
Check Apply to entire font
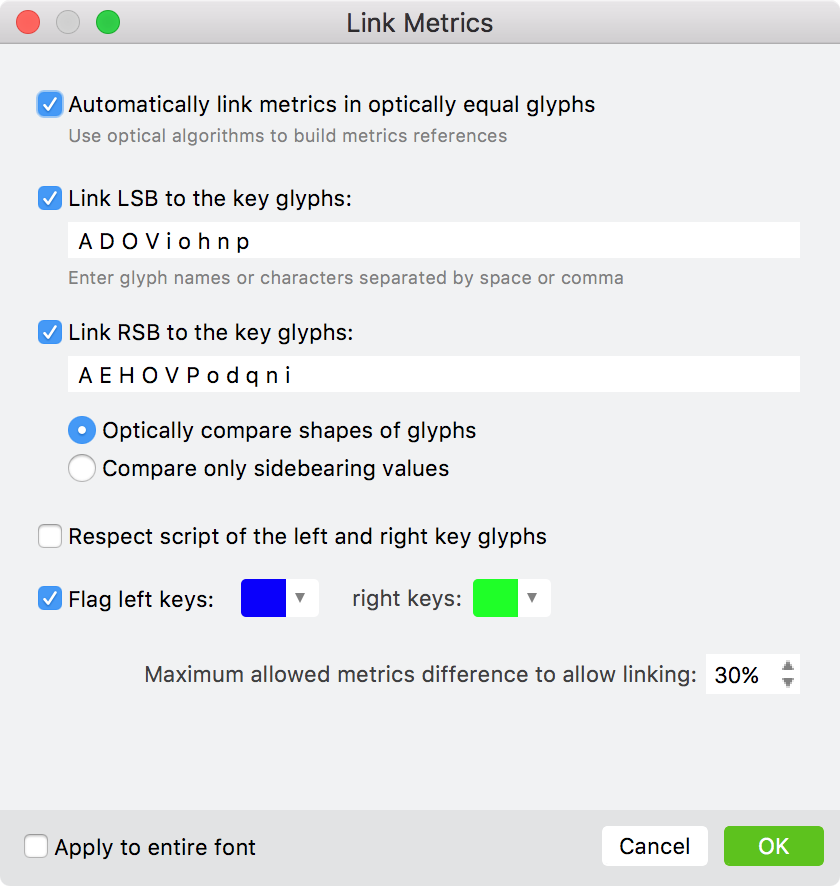[x=36, y=847]
